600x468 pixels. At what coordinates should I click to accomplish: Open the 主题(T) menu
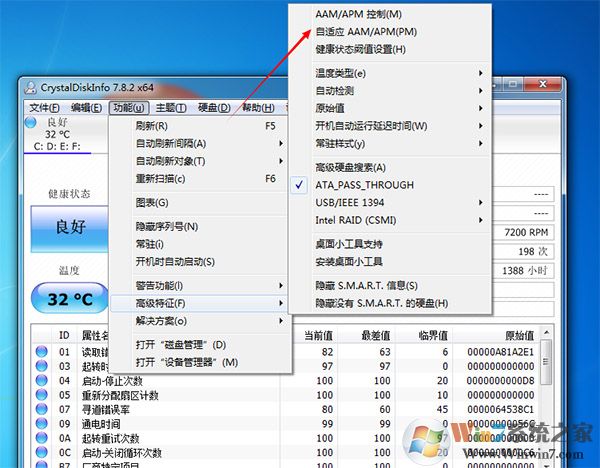[x=171, y=108]
